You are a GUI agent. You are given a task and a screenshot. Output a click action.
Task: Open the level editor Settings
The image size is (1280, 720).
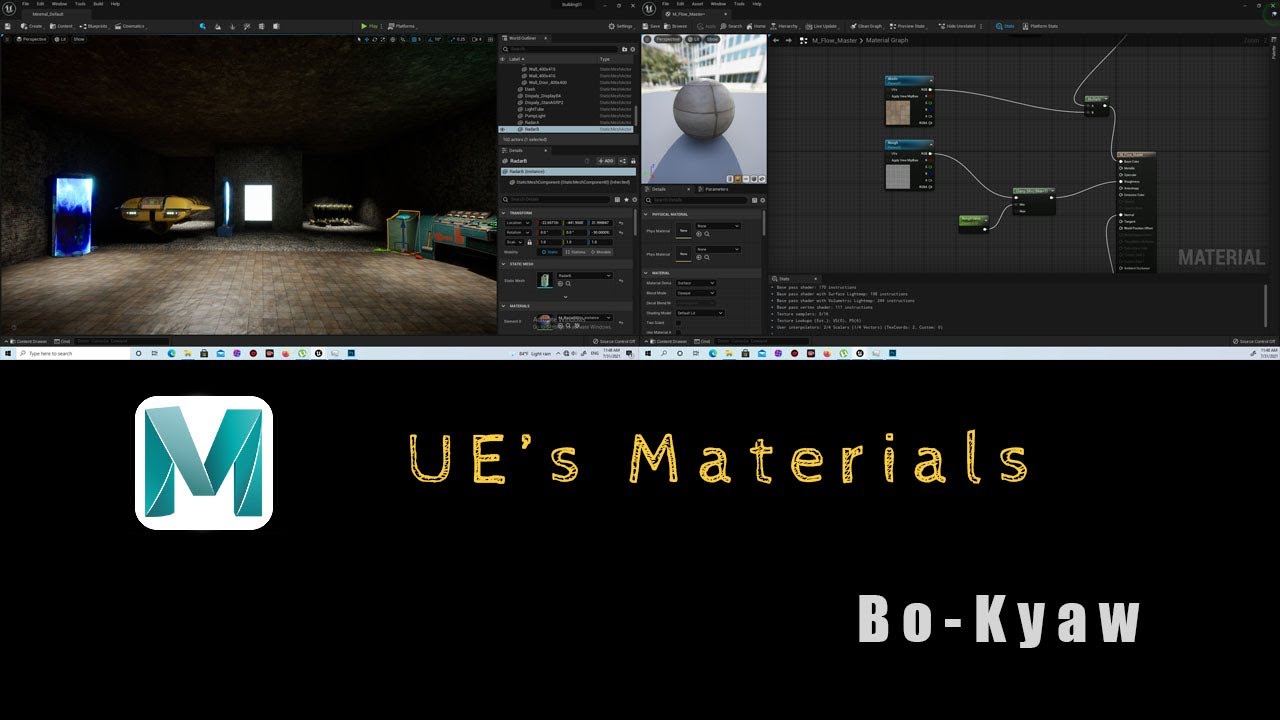click(622, 26)
